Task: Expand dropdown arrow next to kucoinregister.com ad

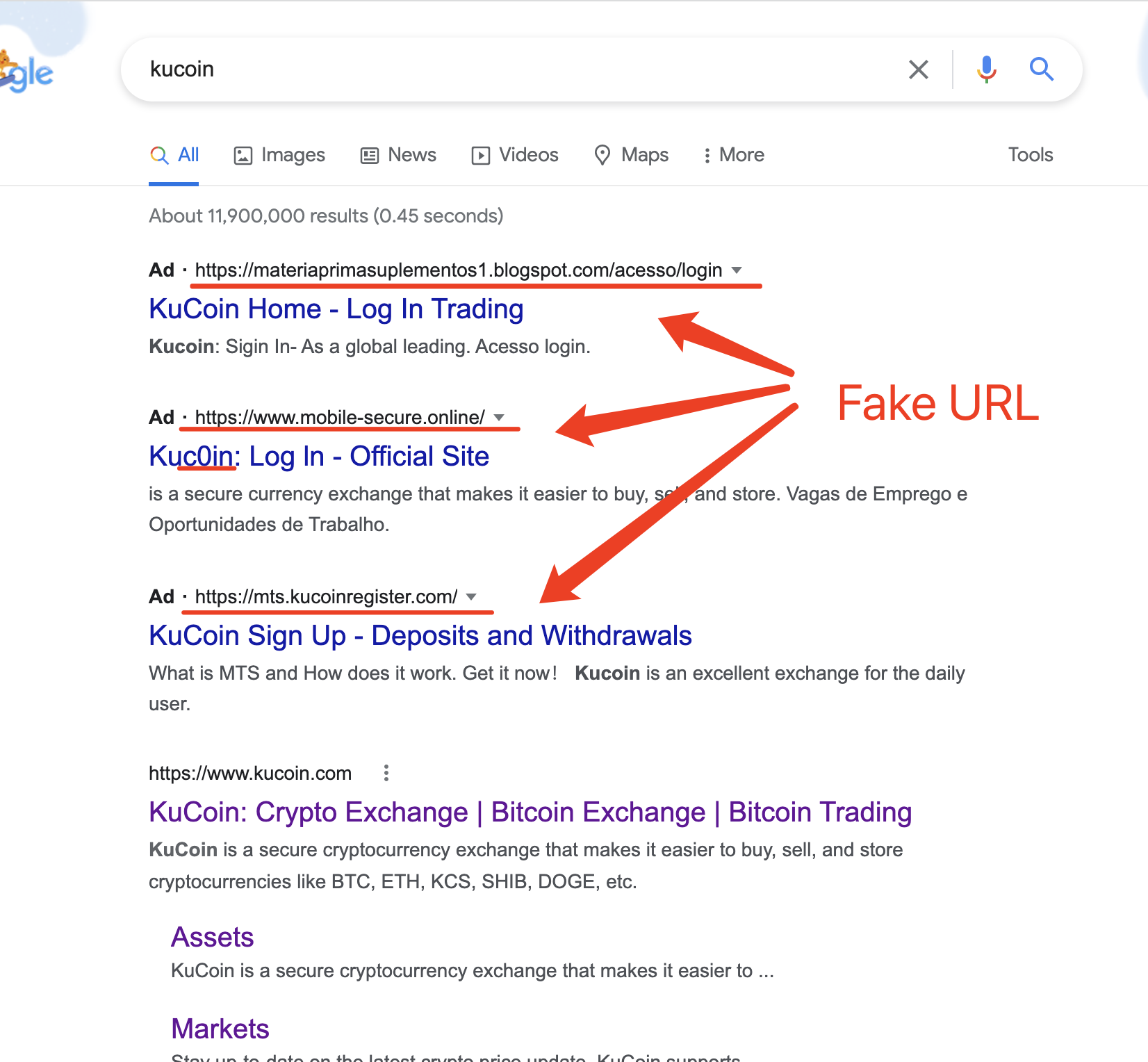Action: tap(471, 596)
